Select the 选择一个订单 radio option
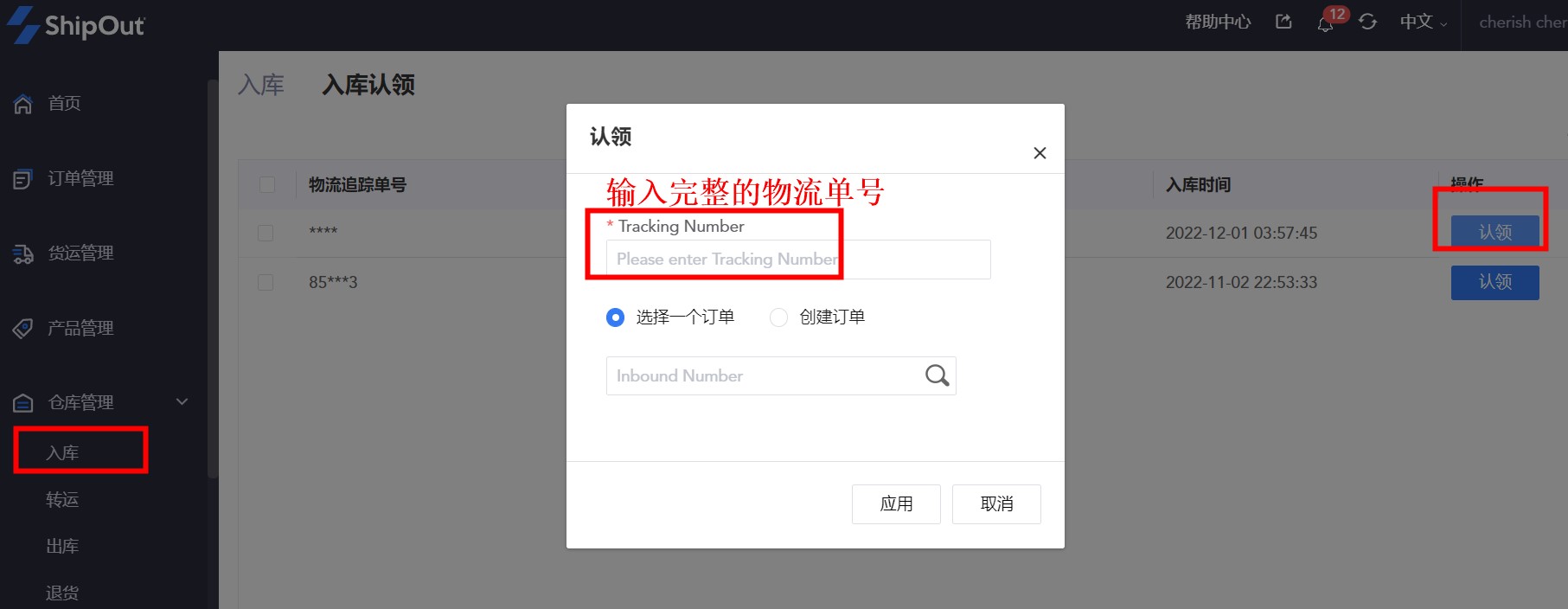The width and height of the screenshot is (1568, 609). (x=615, y=317)
